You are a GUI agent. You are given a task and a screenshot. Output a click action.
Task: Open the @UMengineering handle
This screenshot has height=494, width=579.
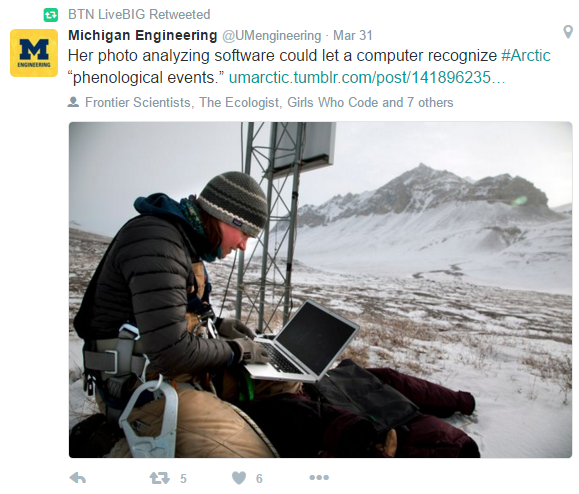(271, 36)
